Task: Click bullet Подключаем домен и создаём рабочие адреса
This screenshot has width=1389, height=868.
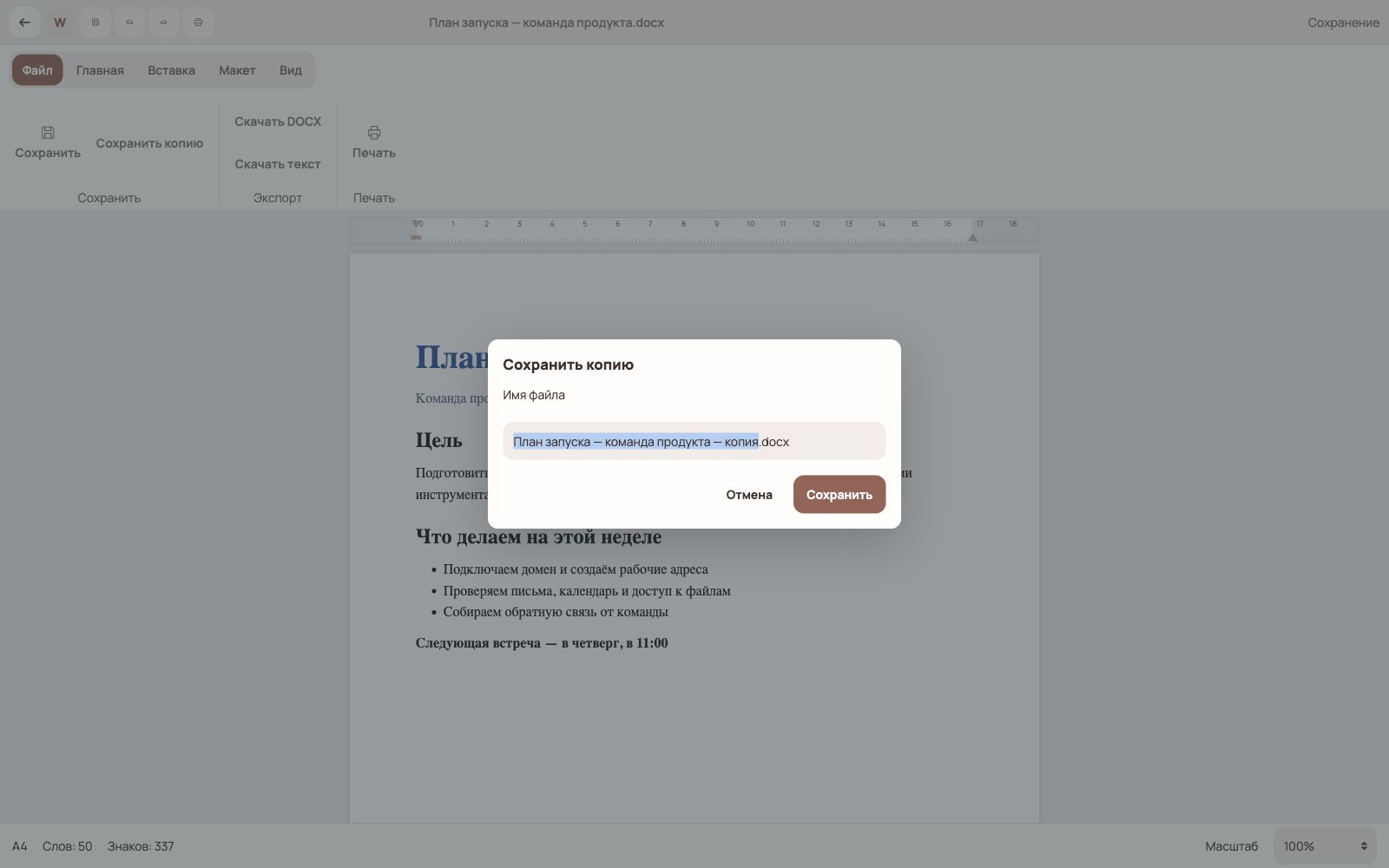Action: coord(576,569)
